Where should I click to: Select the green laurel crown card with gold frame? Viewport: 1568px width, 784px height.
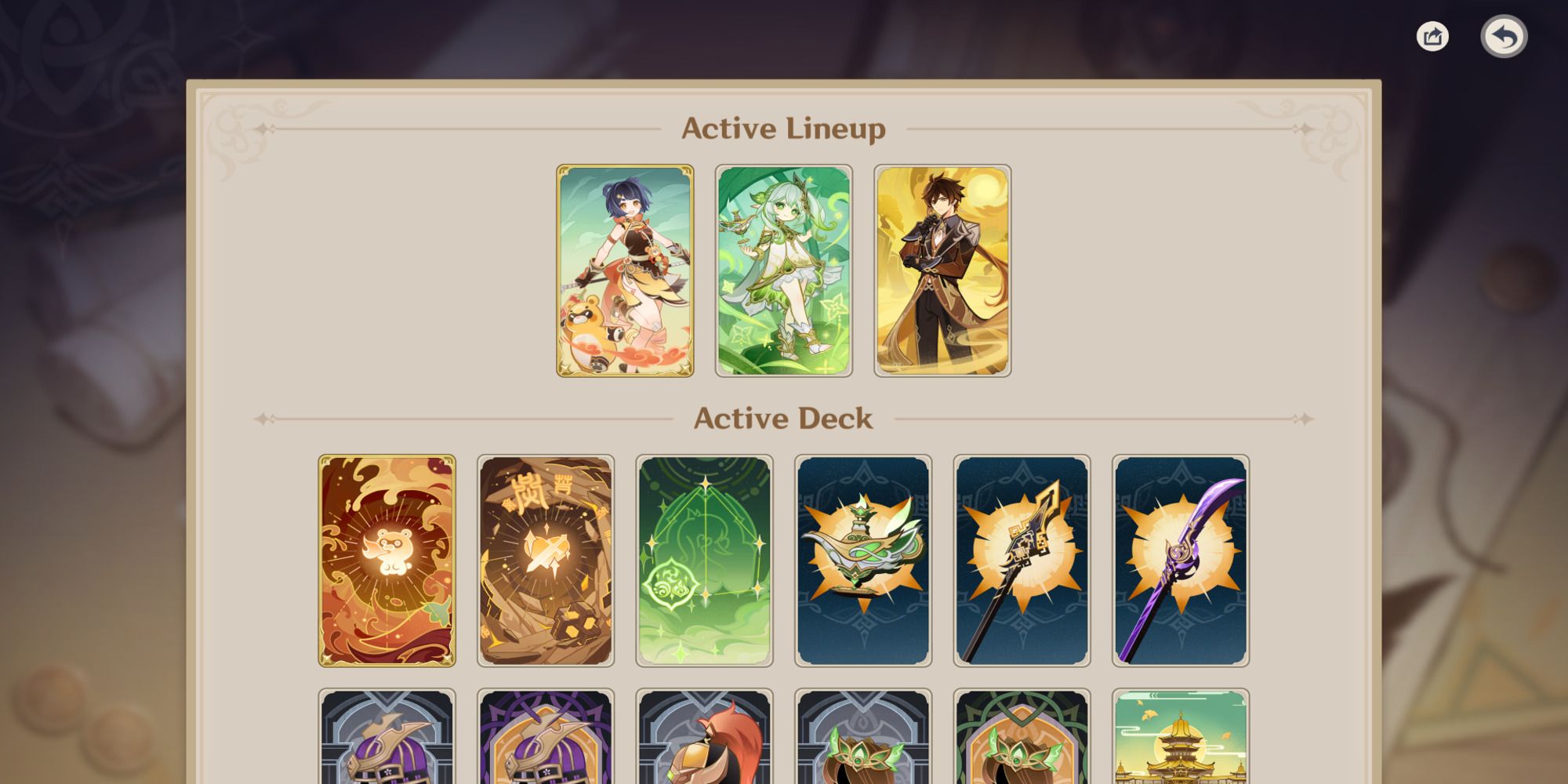(1022, 736)
